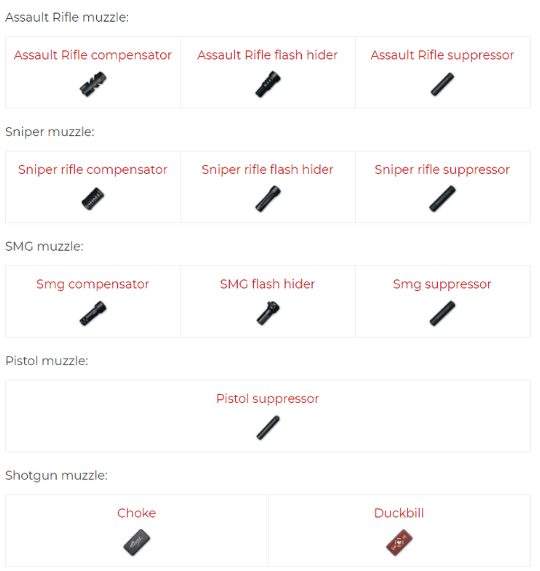Click the SMG flash hider text link

pyautogui.click(x=268, y=284)
